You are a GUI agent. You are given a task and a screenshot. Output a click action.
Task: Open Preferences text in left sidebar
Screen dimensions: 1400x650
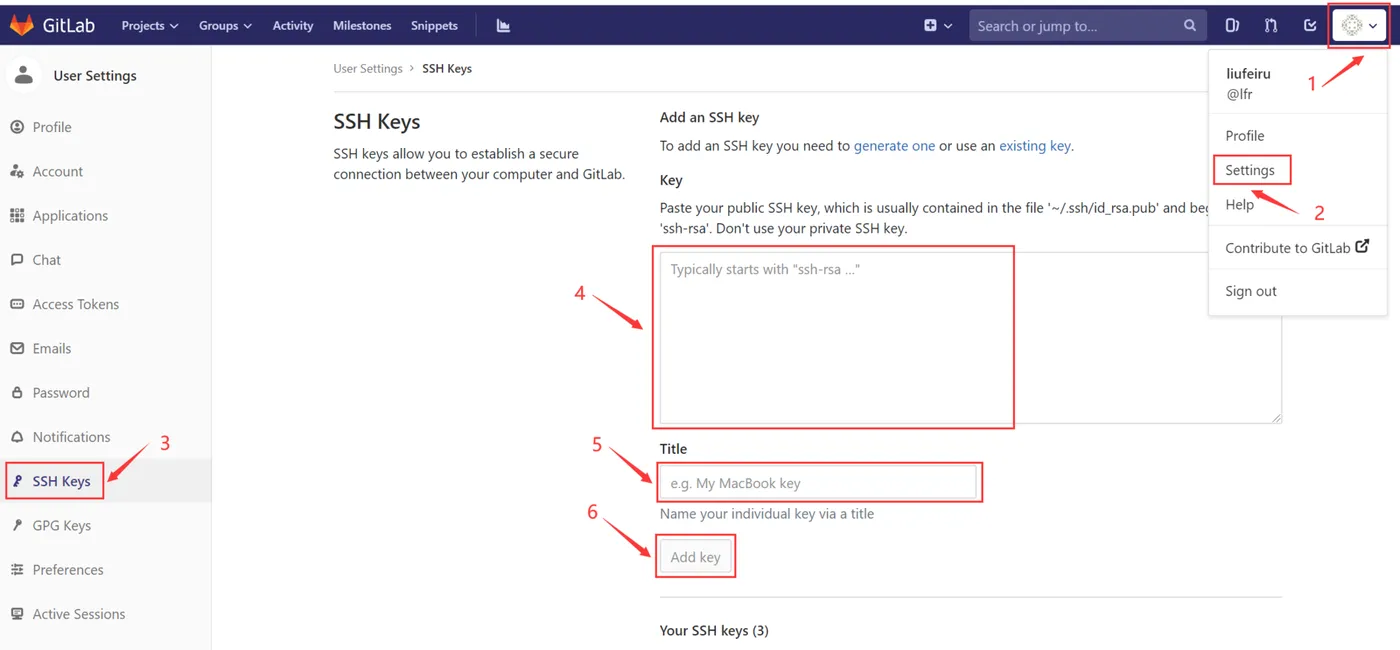tap(68, 569)
